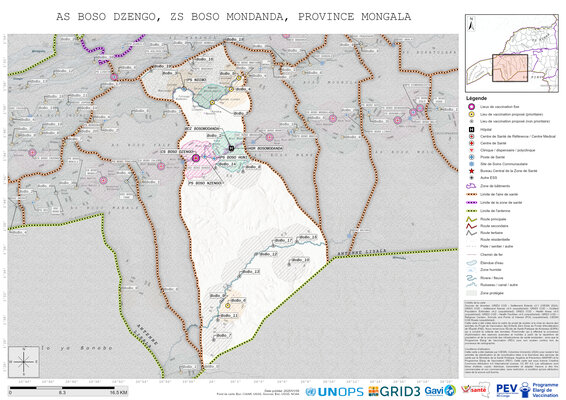Click the Clinique / dispensaire legend triangle icon
The width and height of the screenshot is (566, 400).
[x=471, y=150]
